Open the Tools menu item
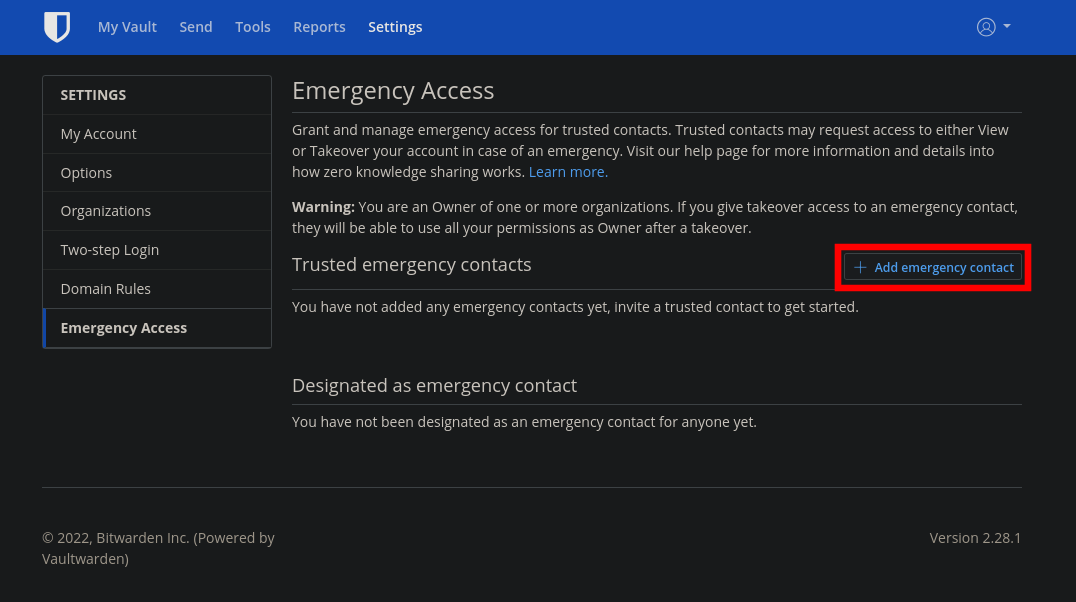This screenshot has height=602, width=1076. (253, 27)
